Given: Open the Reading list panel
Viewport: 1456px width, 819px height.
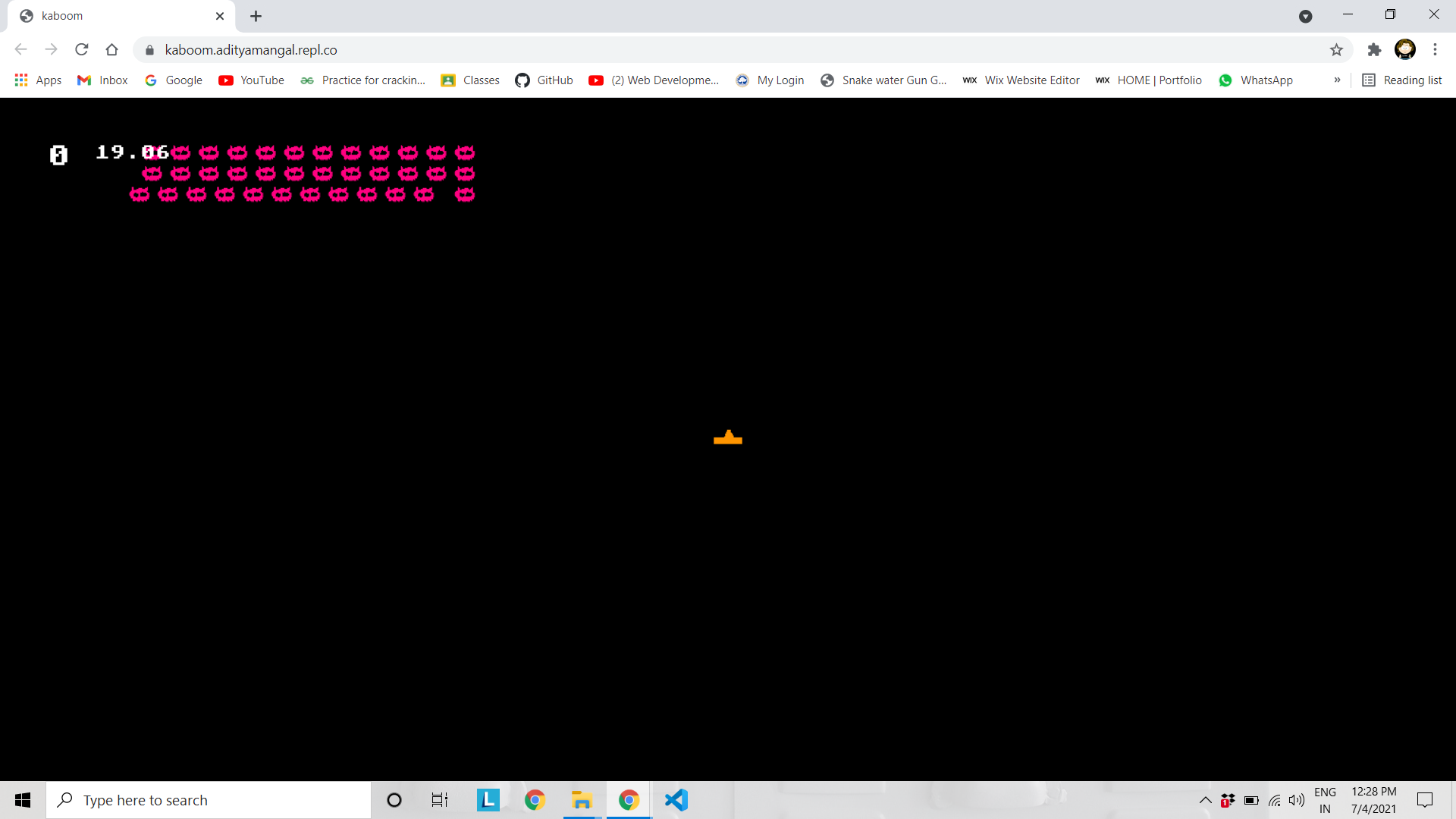Looking at the screenshot, I should click(1402, 80).
